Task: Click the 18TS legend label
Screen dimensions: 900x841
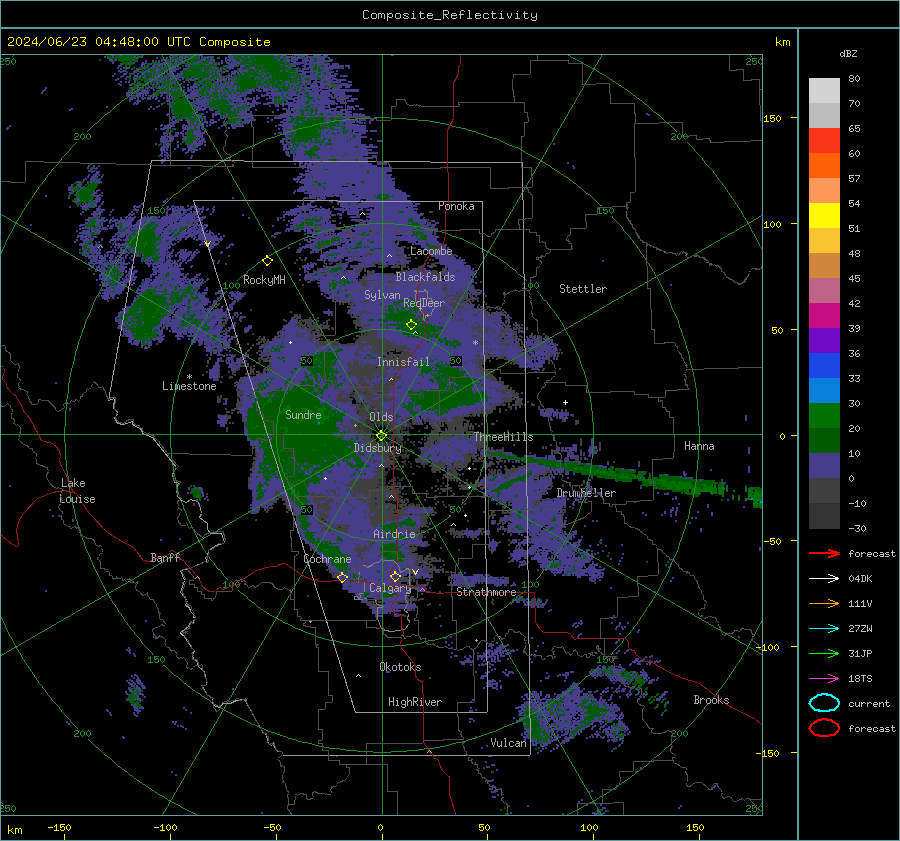Action: point(860,679)
